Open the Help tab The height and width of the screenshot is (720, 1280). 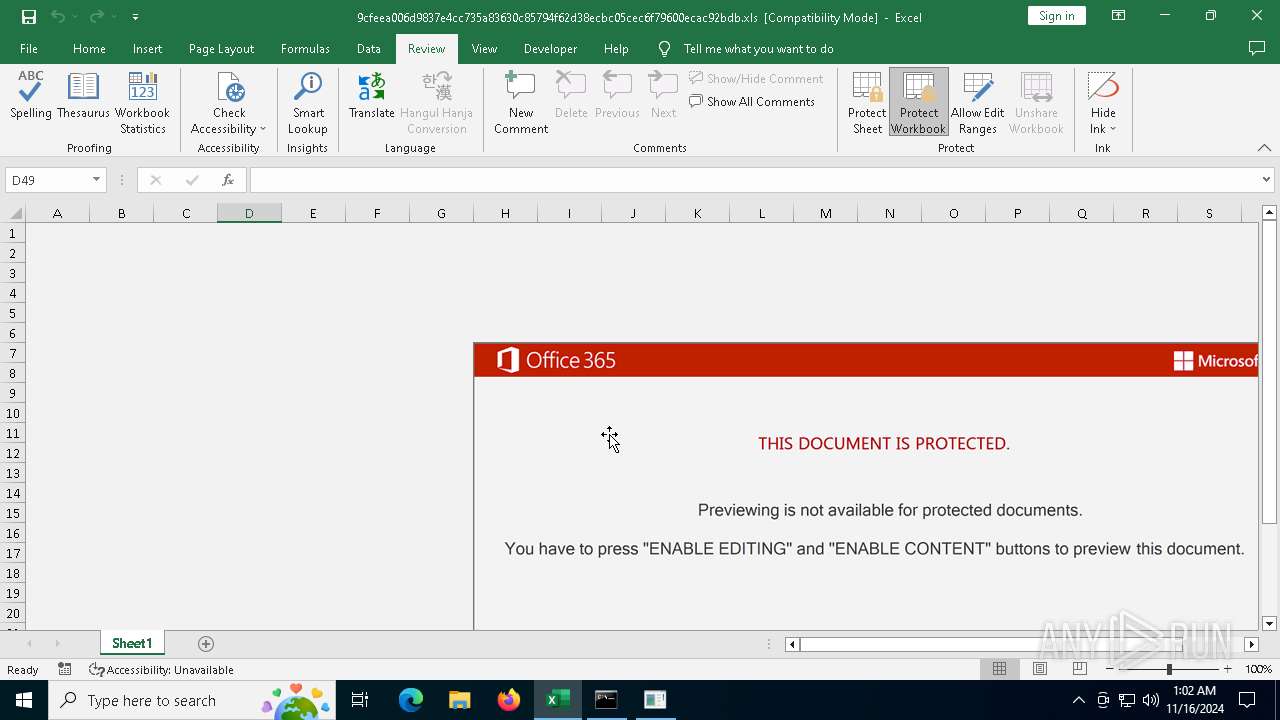[616, 49]
